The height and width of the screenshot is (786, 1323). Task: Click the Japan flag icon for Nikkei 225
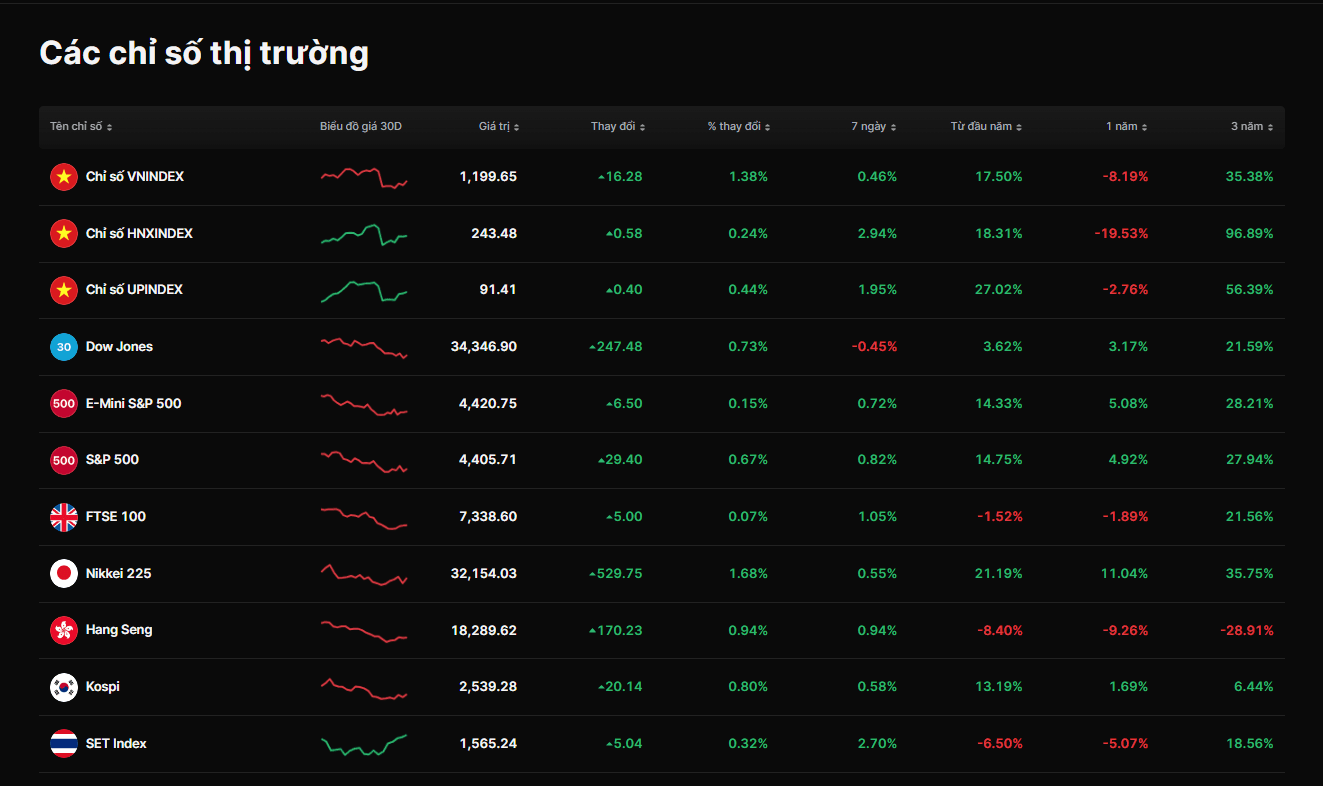coord(64,574)
